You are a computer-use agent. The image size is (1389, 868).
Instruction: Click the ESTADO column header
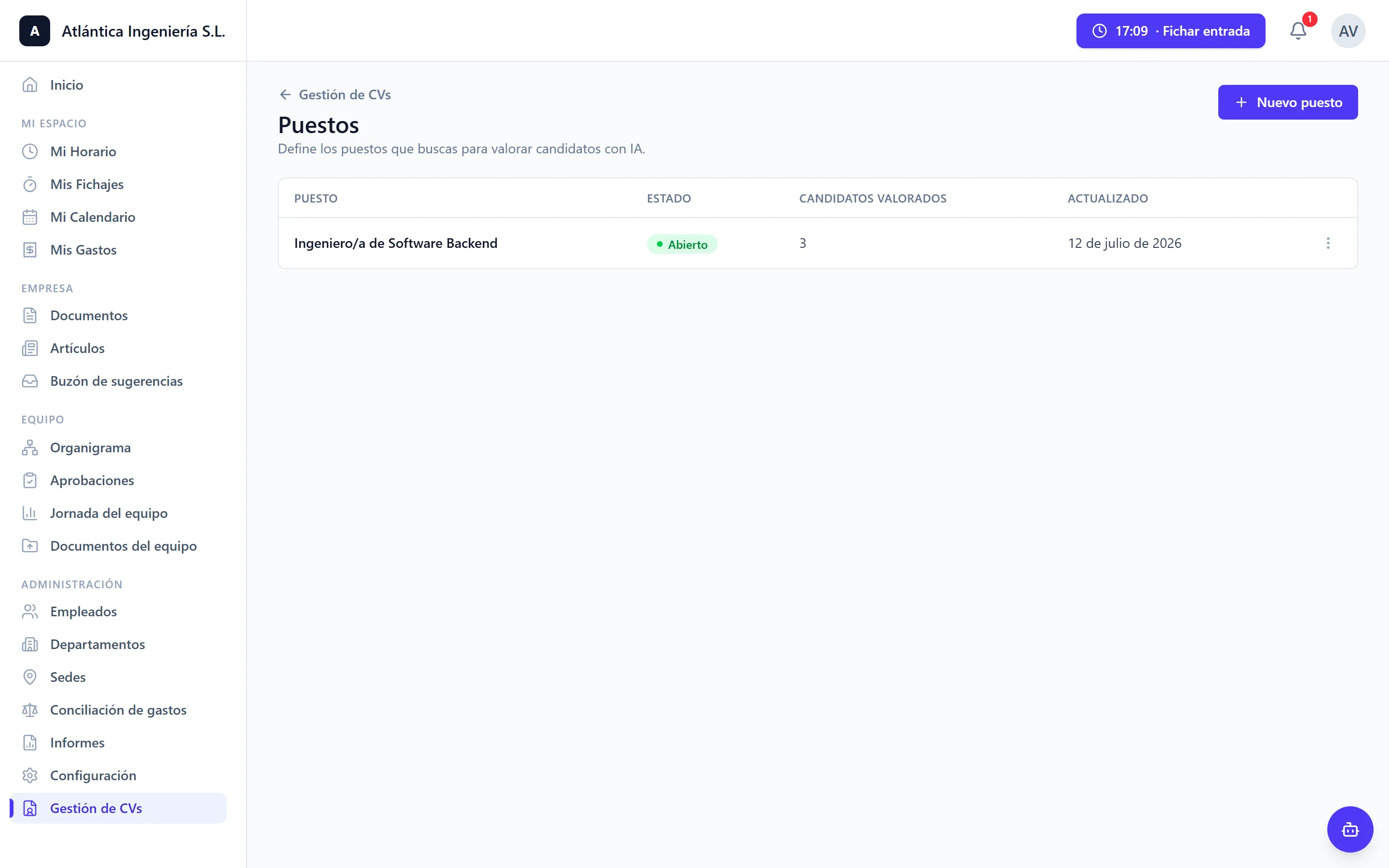click(668, 198)
